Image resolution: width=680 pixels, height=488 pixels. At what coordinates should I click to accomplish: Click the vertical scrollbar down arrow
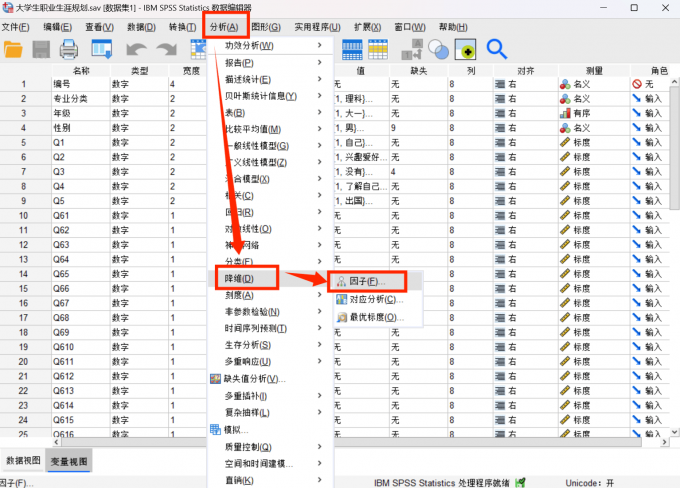pos(674,432)
